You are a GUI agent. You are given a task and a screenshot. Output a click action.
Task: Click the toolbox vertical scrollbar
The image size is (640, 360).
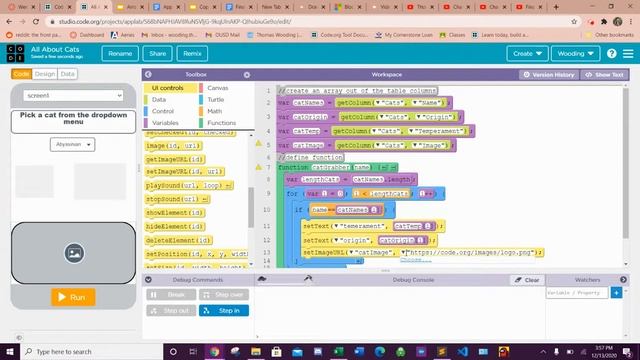[x=251, y=207]
